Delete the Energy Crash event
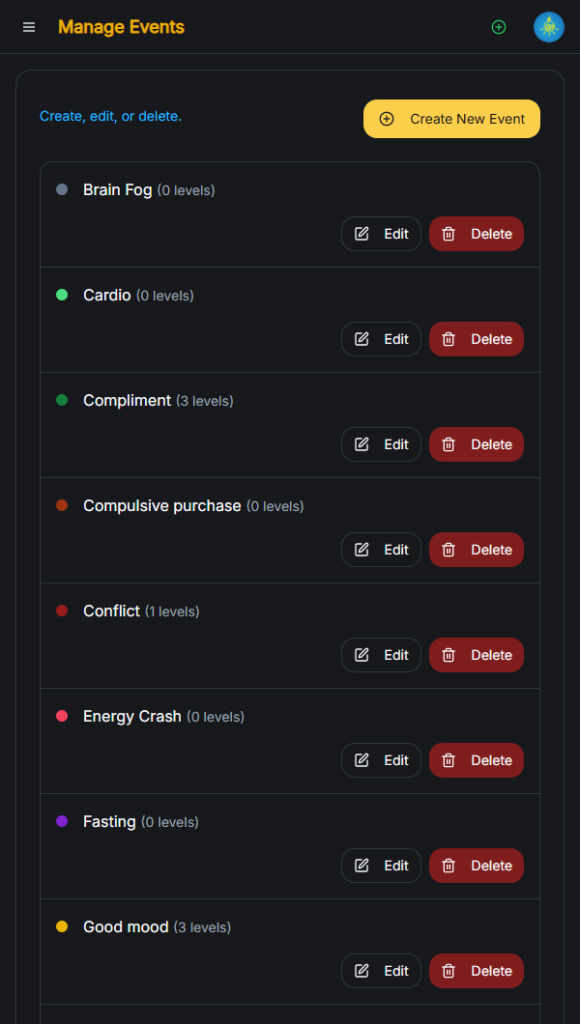580x1024 pixels. click(x=476, y=760)
